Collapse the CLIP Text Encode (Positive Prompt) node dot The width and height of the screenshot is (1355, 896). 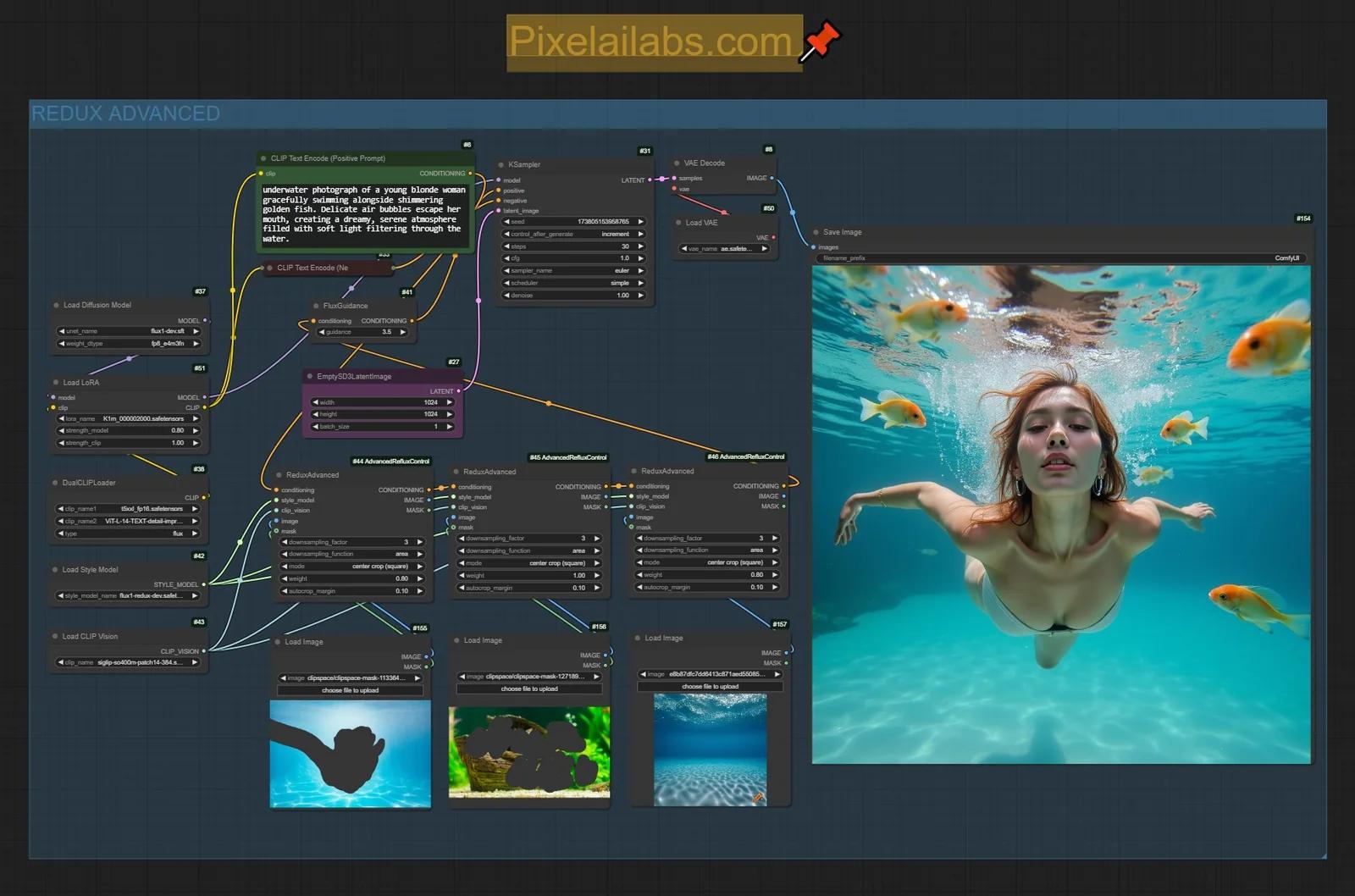(263, 158)
